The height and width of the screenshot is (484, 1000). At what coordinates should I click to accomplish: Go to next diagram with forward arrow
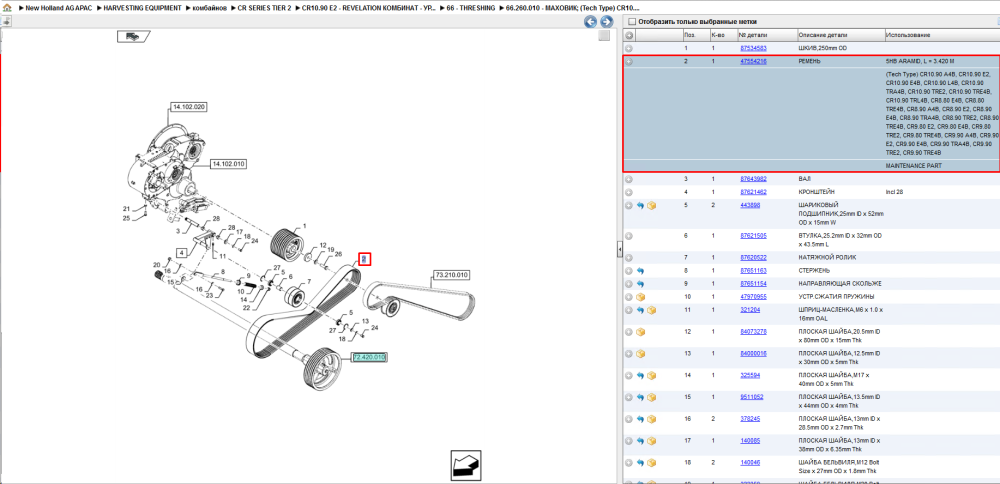[606, 22]
